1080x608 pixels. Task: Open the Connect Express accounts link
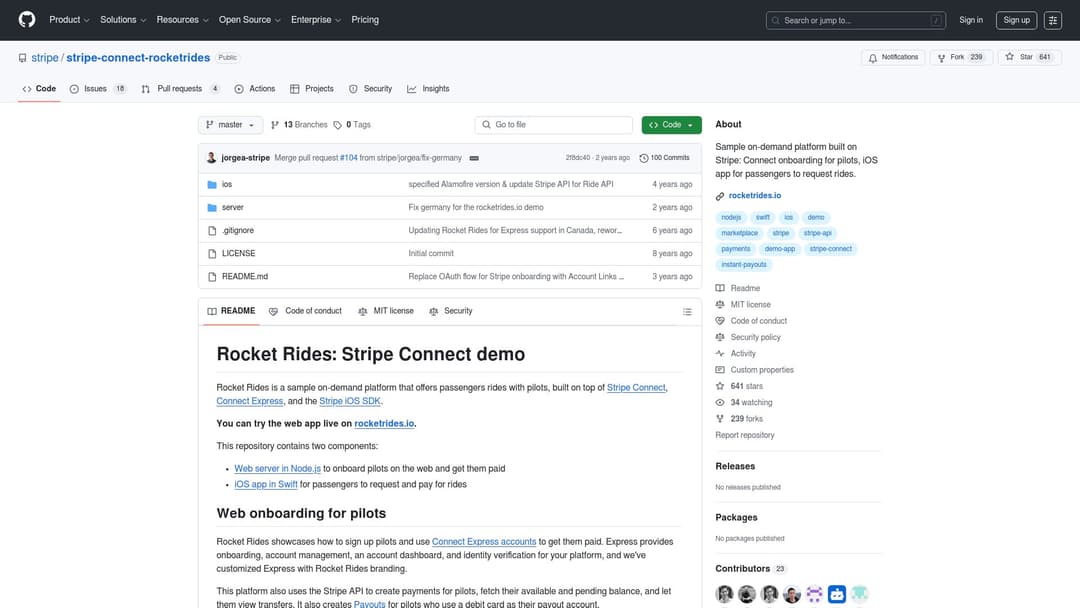click(x=484, y=542)
